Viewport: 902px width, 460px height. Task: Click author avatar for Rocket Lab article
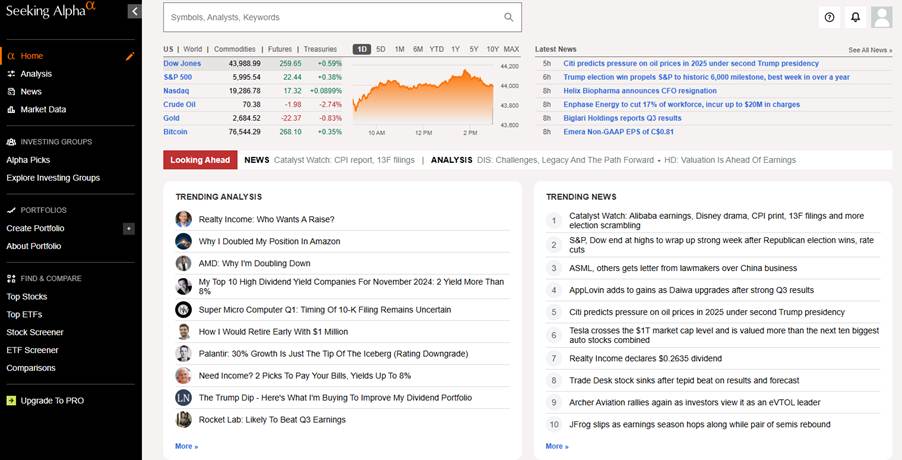coord(184,420)
